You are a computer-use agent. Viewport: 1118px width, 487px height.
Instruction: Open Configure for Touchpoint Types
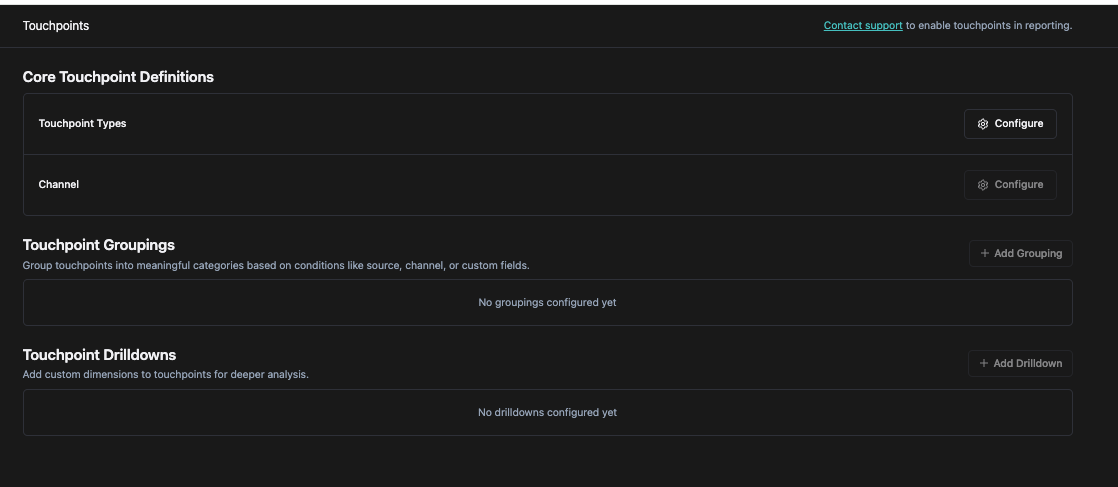(x=1010, y=124)
